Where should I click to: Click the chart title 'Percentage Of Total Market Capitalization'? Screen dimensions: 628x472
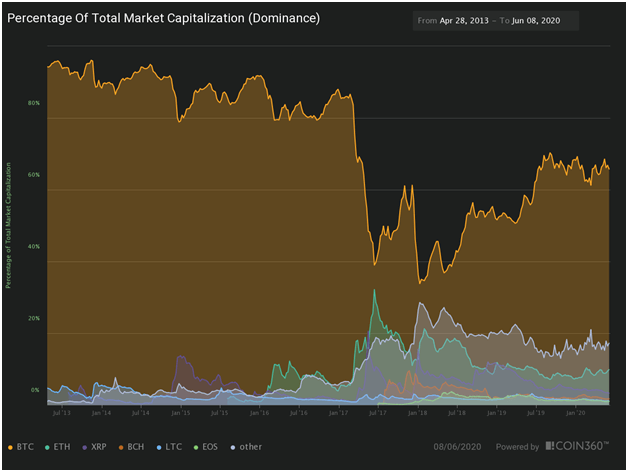[163, 19]
